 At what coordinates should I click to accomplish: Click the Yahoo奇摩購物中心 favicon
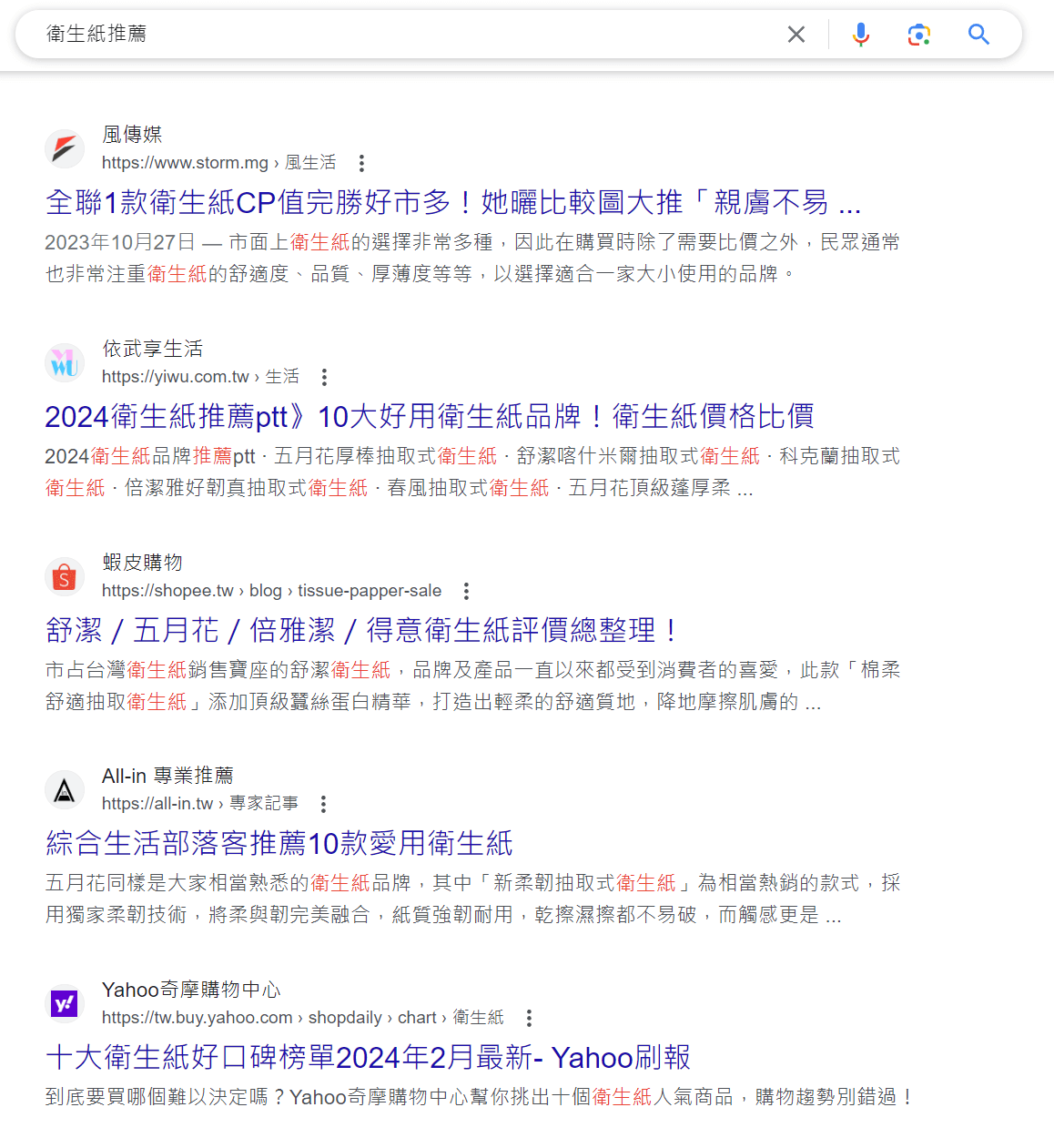click(x=65, y=1004)
